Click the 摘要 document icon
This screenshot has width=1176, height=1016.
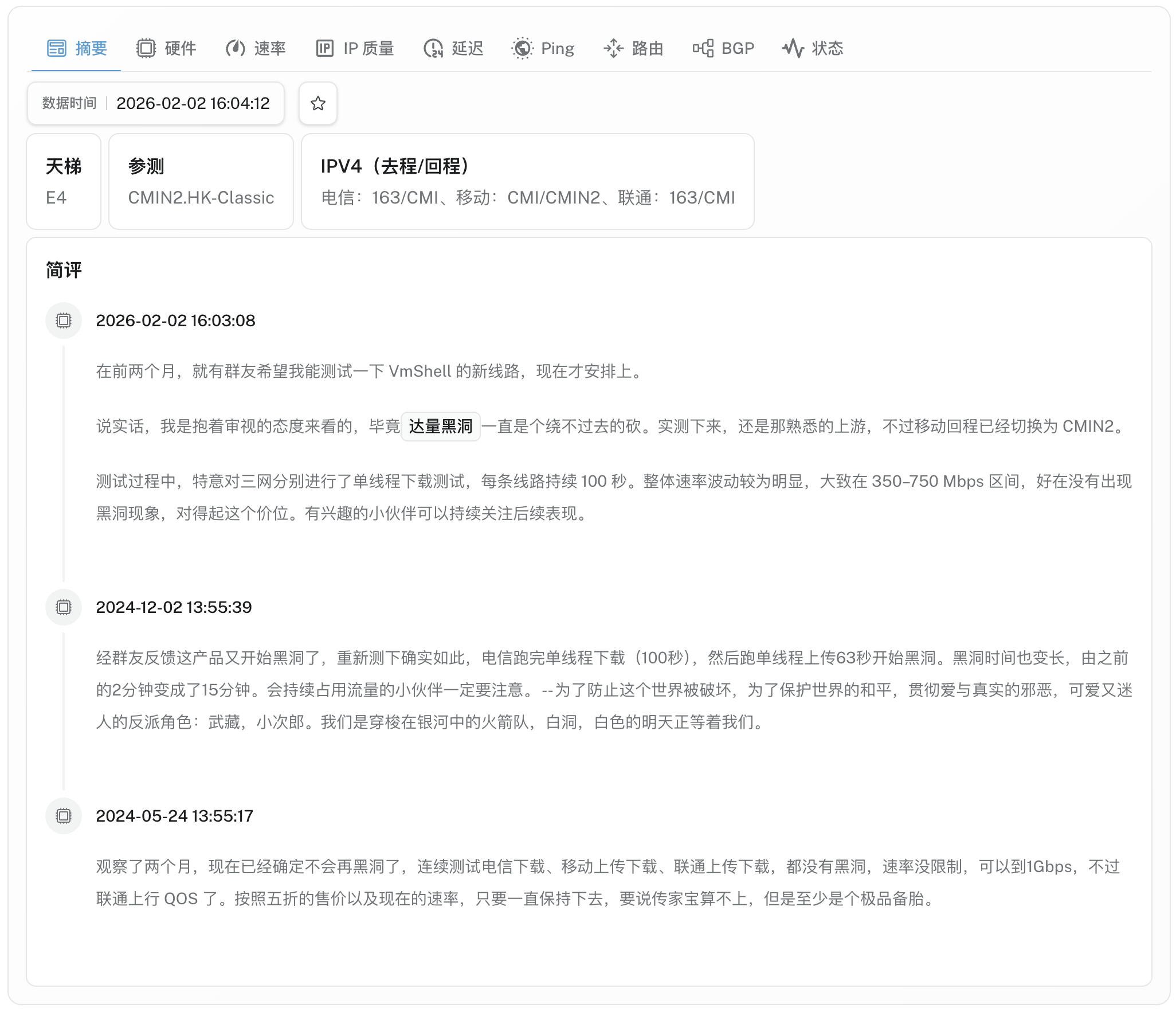(x=56, y=48)
